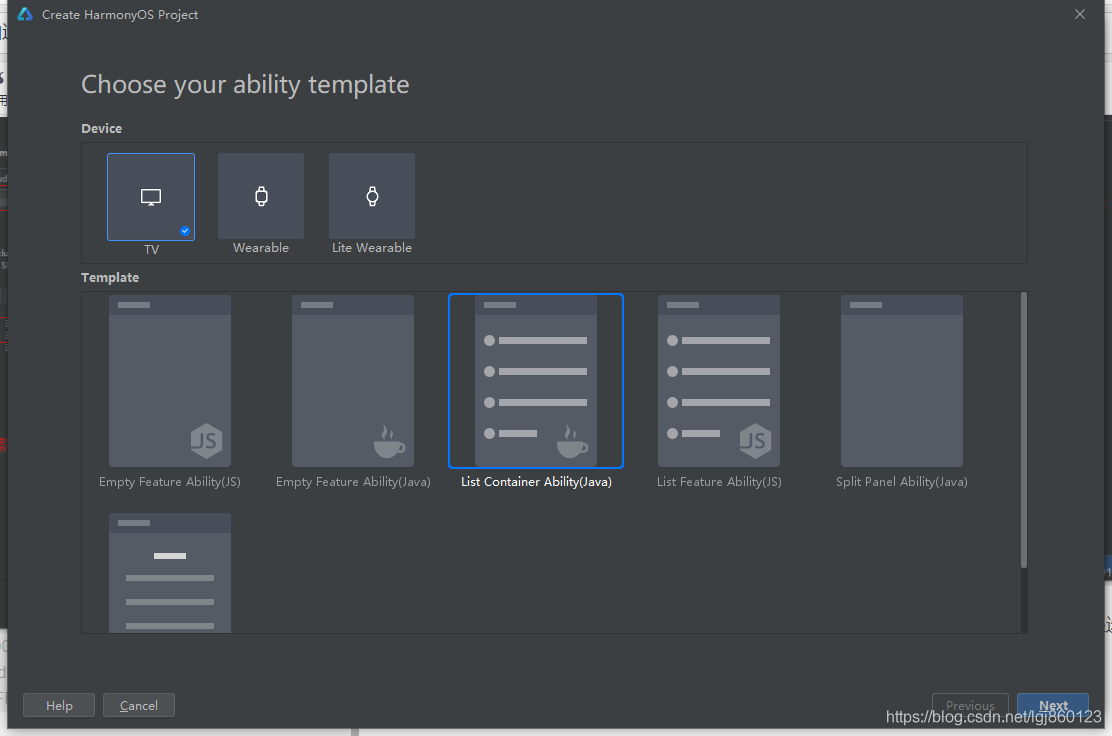Click the 'Lite Wearable' label text
The width and height of the screenshot is (1112, 736).
coord(372,248)
